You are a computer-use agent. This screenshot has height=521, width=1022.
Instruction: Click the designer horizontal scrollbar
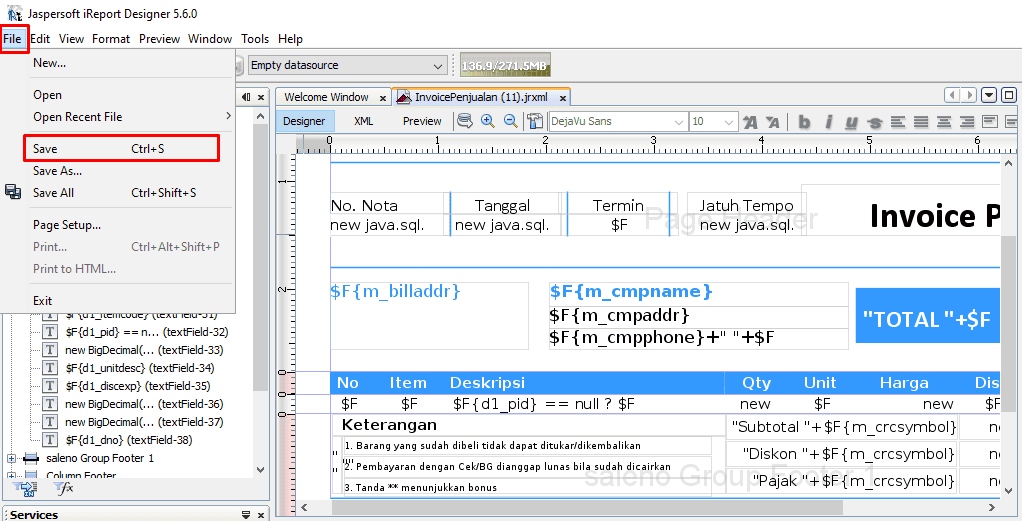point(587,507)
